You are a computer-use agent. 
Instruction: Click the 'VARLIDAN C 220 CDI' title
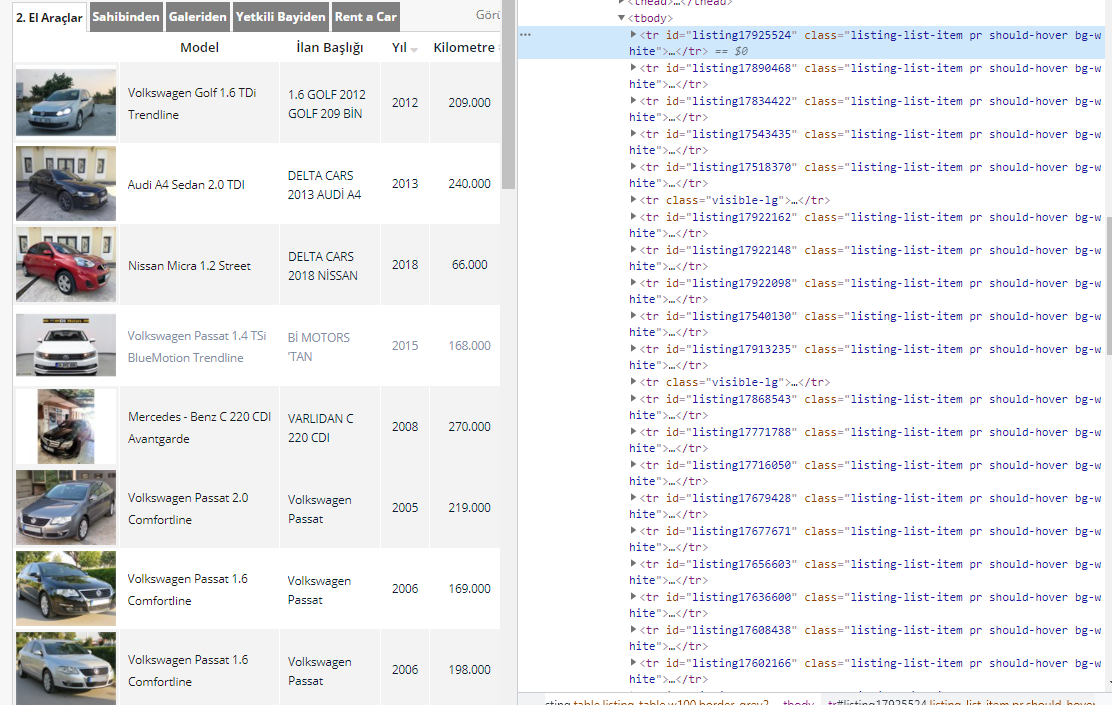pyautogui.click(x=321, y=428)
